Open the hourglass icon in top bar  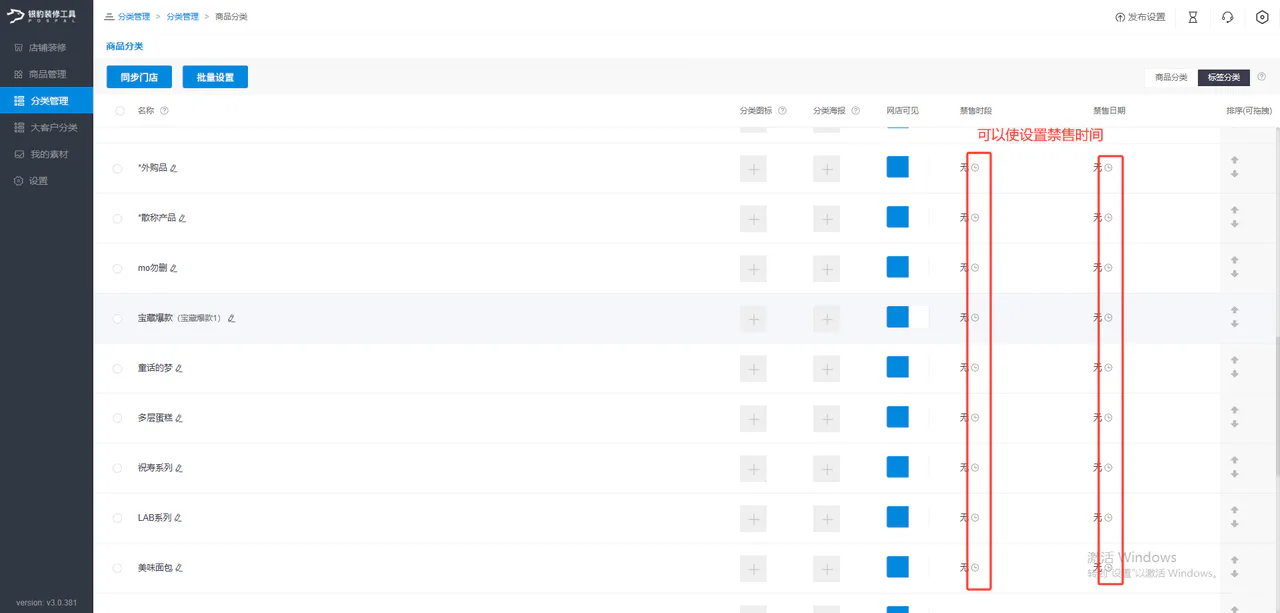point(1192,17)
